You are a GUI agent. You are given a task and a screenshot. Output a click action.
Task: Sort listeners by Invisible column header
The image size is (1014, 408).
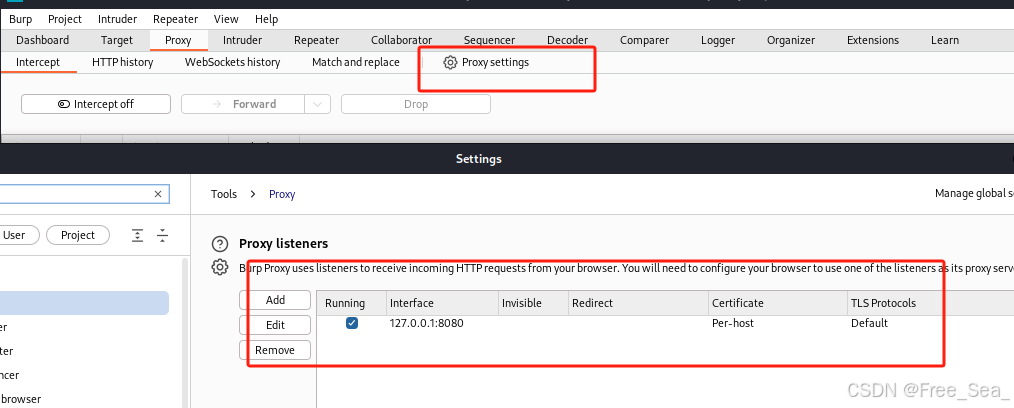[x=532, y=303]
